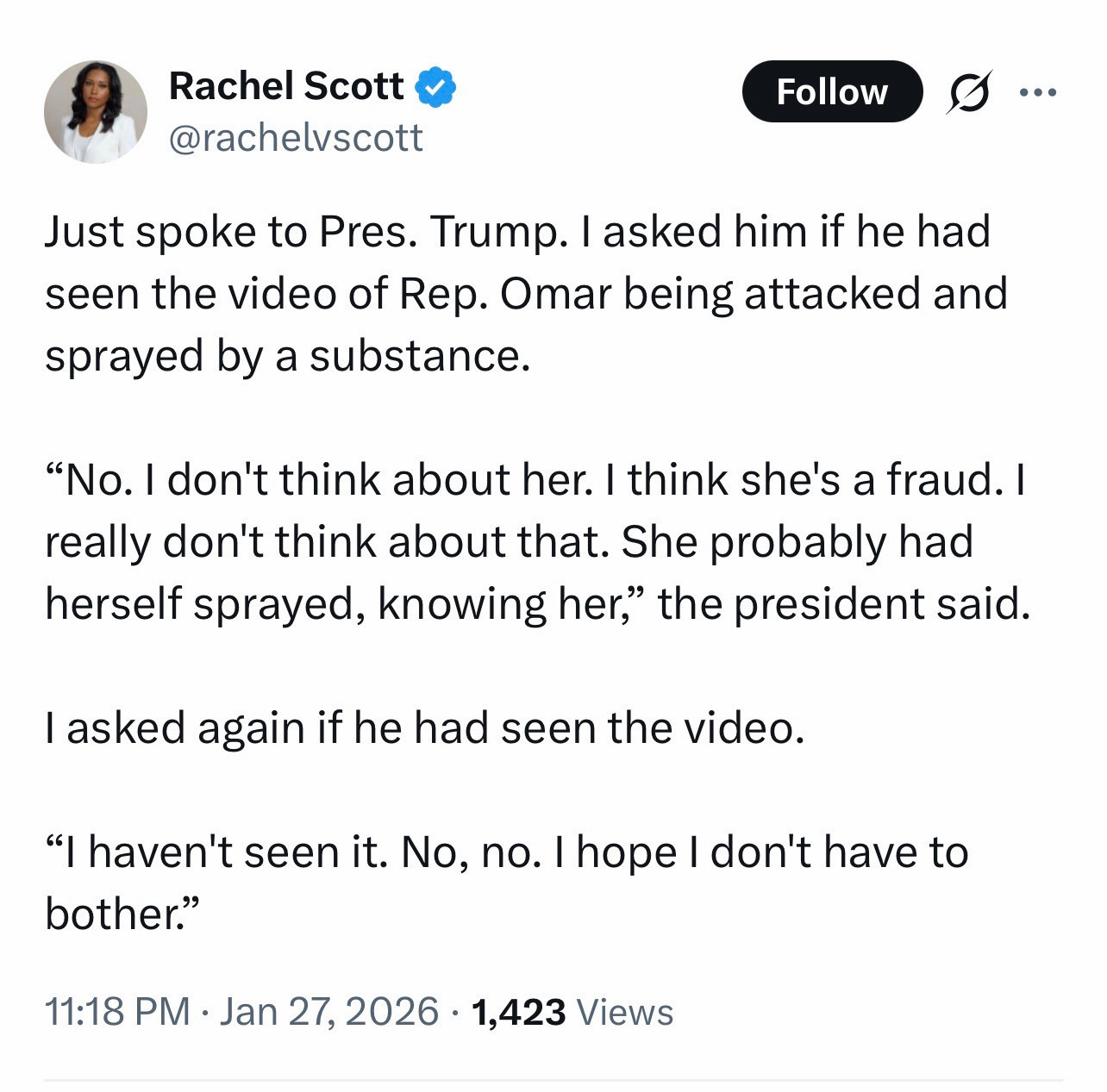Click the 1,423 view count number

coord(519,1012)
